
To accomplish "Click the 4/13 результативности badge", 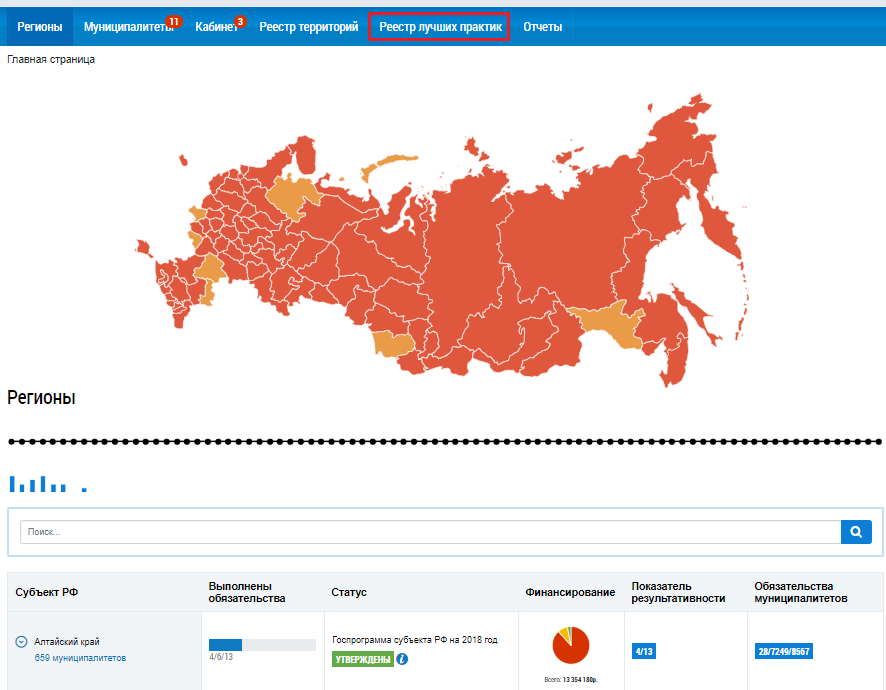I will (x=644, y=651).
